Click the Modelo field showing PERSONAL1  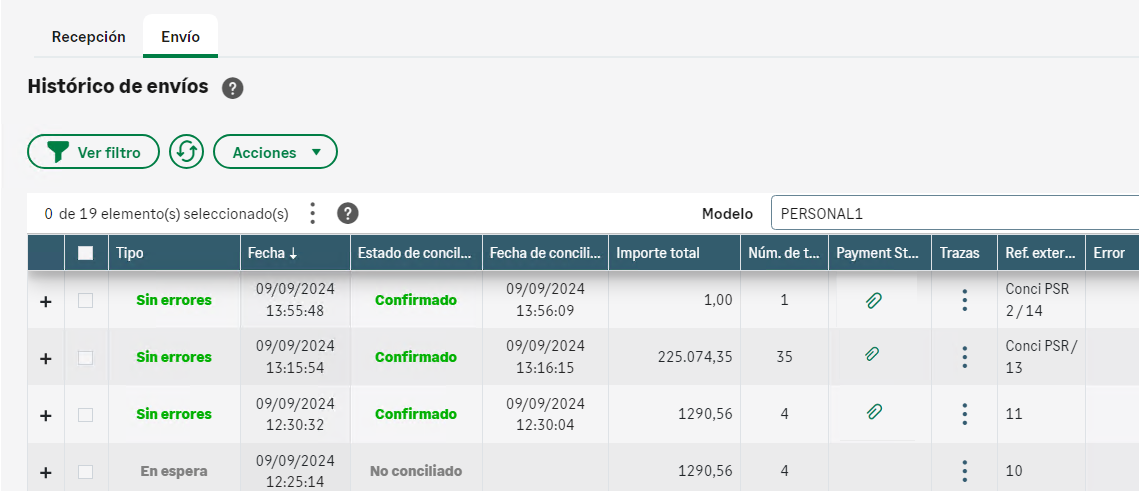[x=950, y=213]
